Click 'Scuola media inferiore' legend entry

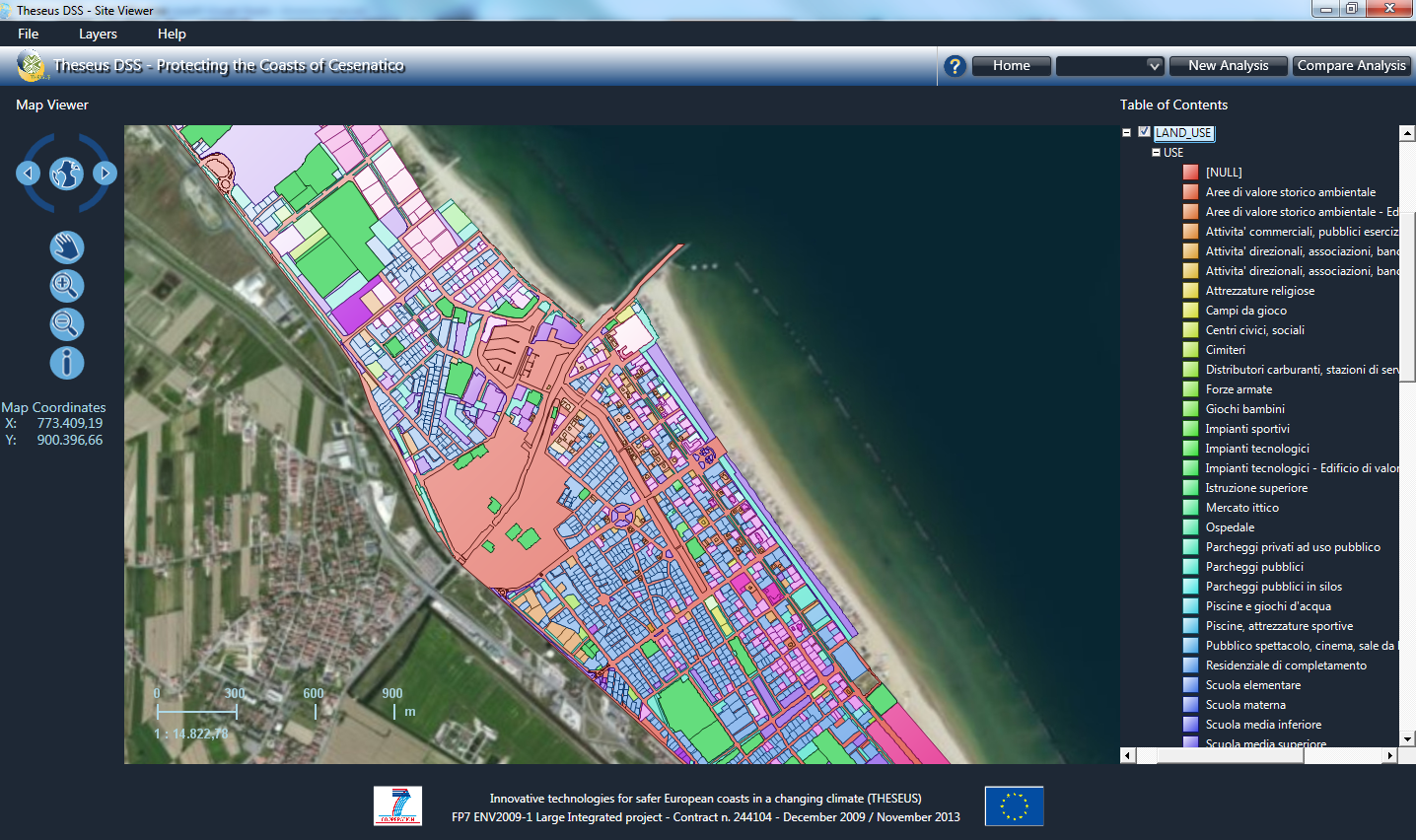[1263, 725]
